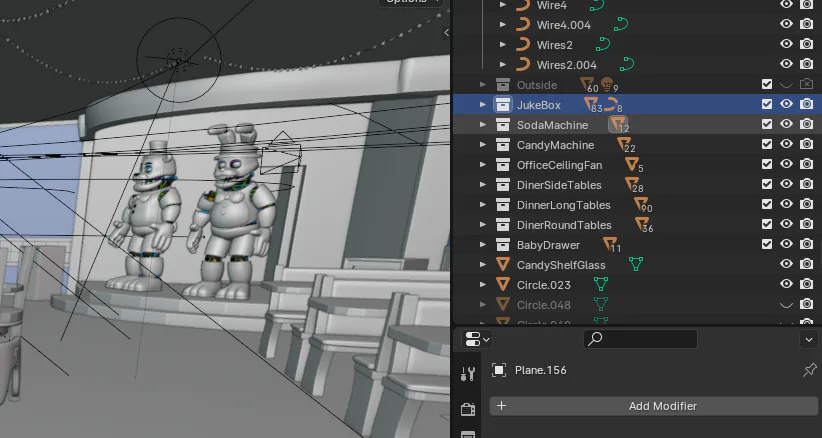Click the OfficeCeilingFan collection icon

[x=503, y=165]
